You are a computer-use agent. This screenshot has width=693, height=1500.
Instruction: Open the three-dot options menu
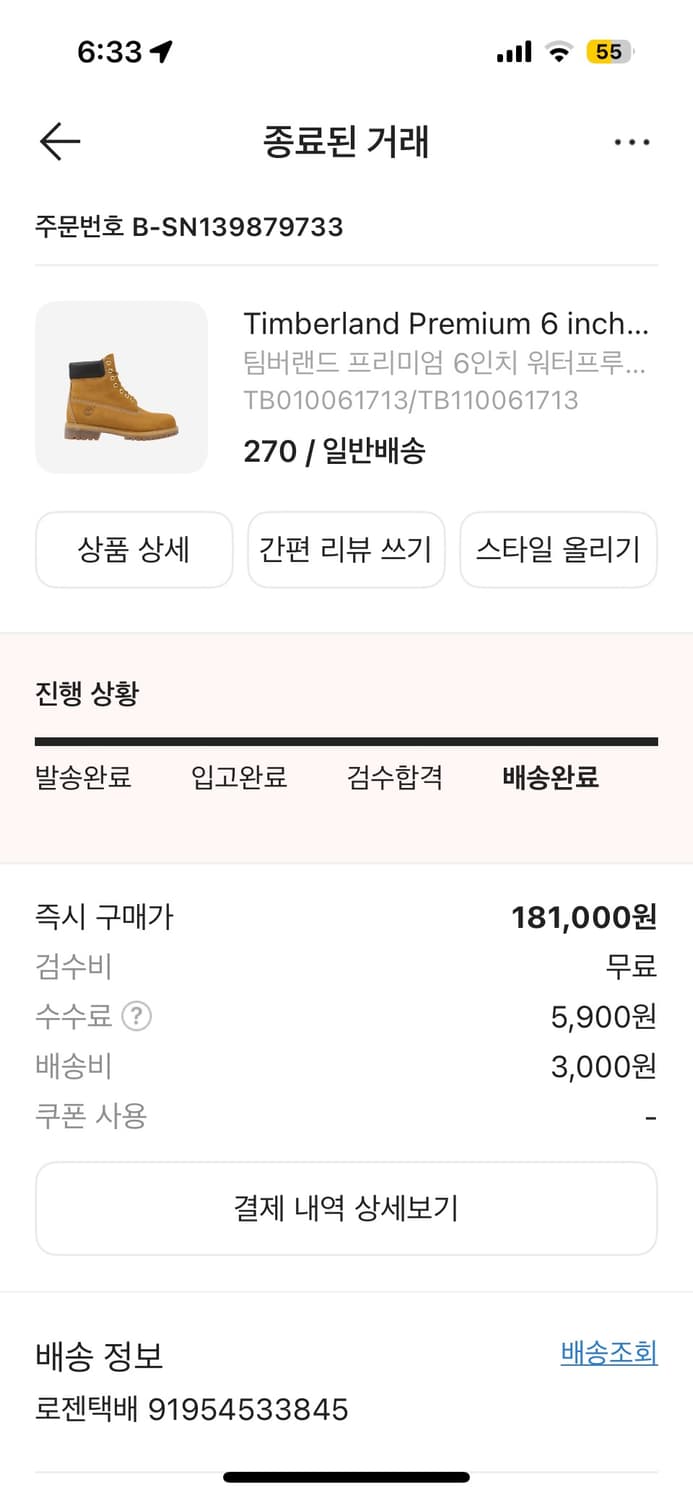pyautogui.click(x=632, y=141)
